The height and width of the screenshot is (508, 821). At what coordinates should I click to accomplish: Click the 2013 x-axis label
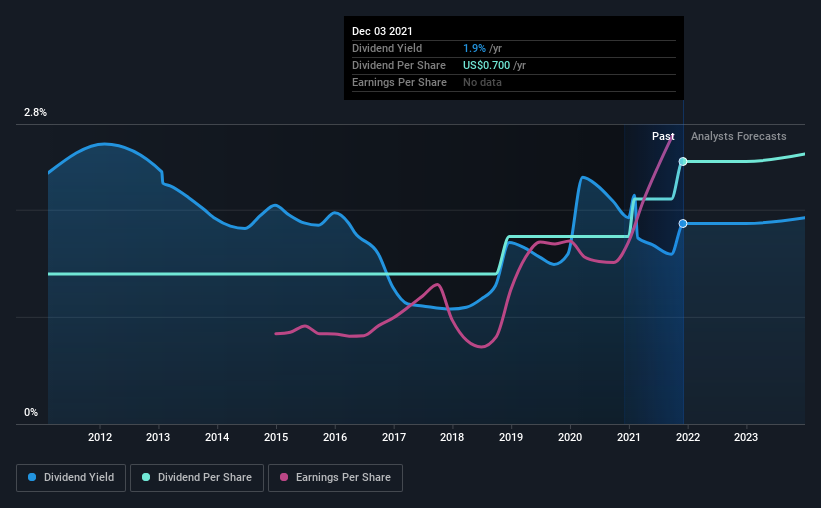158,437
